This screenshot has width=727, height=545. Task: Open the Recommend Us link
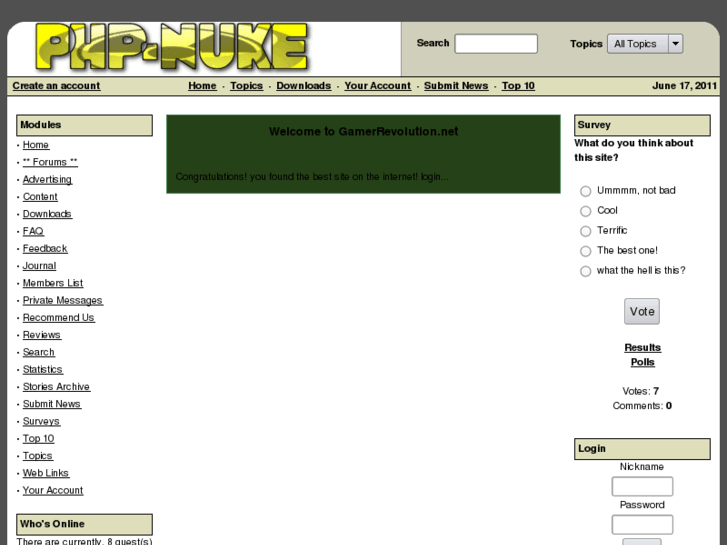click(x=59, y=317)
